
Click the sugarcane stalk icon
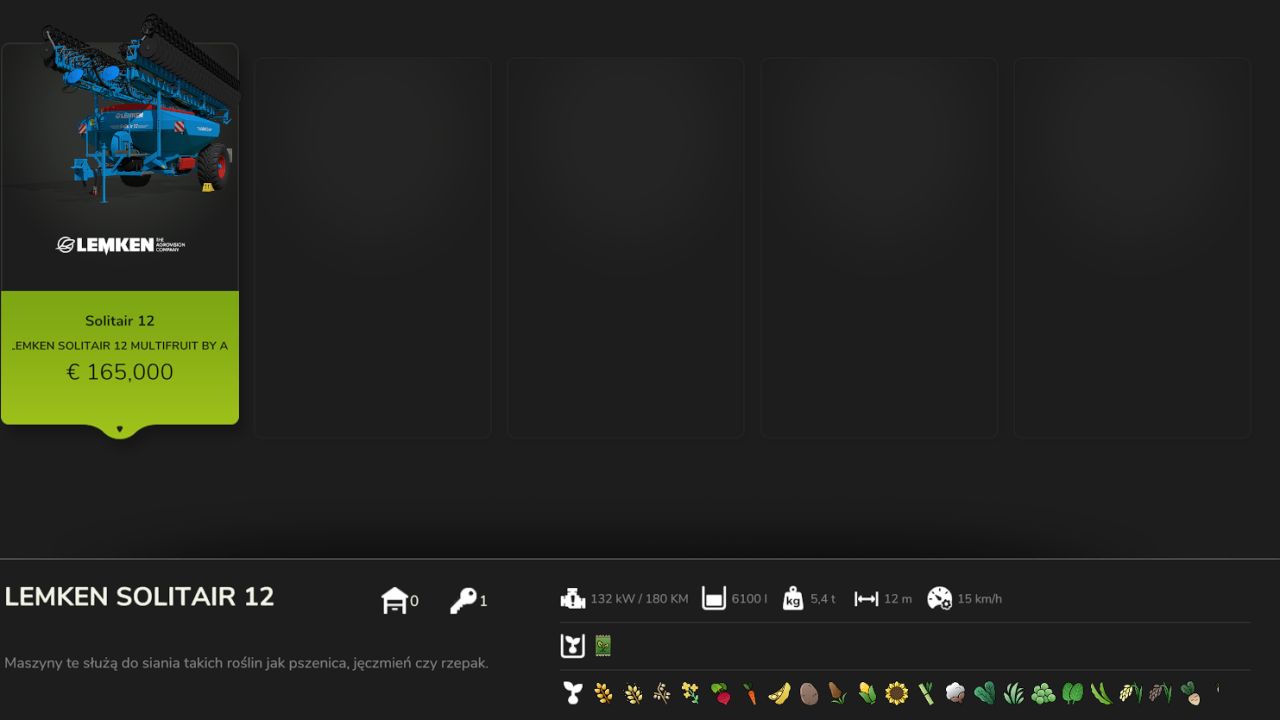(x=926, y=692)
